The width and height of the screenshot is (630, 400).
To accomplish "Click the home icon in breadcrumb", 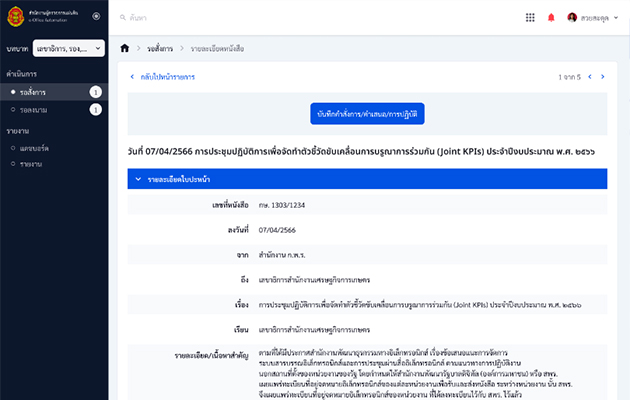I will click(125, 47).
